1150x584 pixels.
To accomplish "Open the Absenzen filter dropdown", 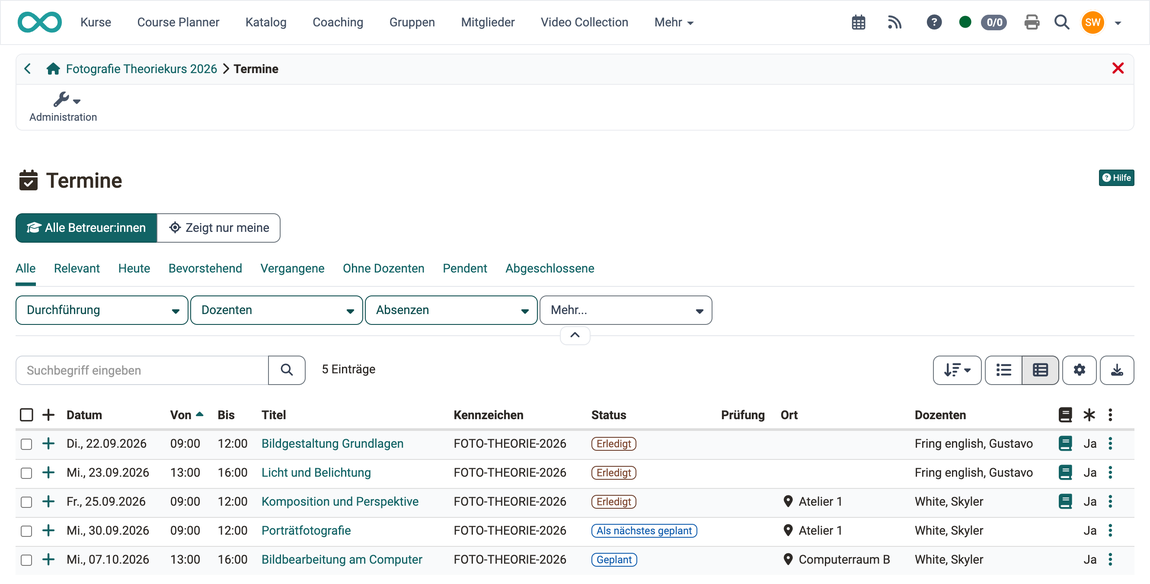I will coord(451,310).
